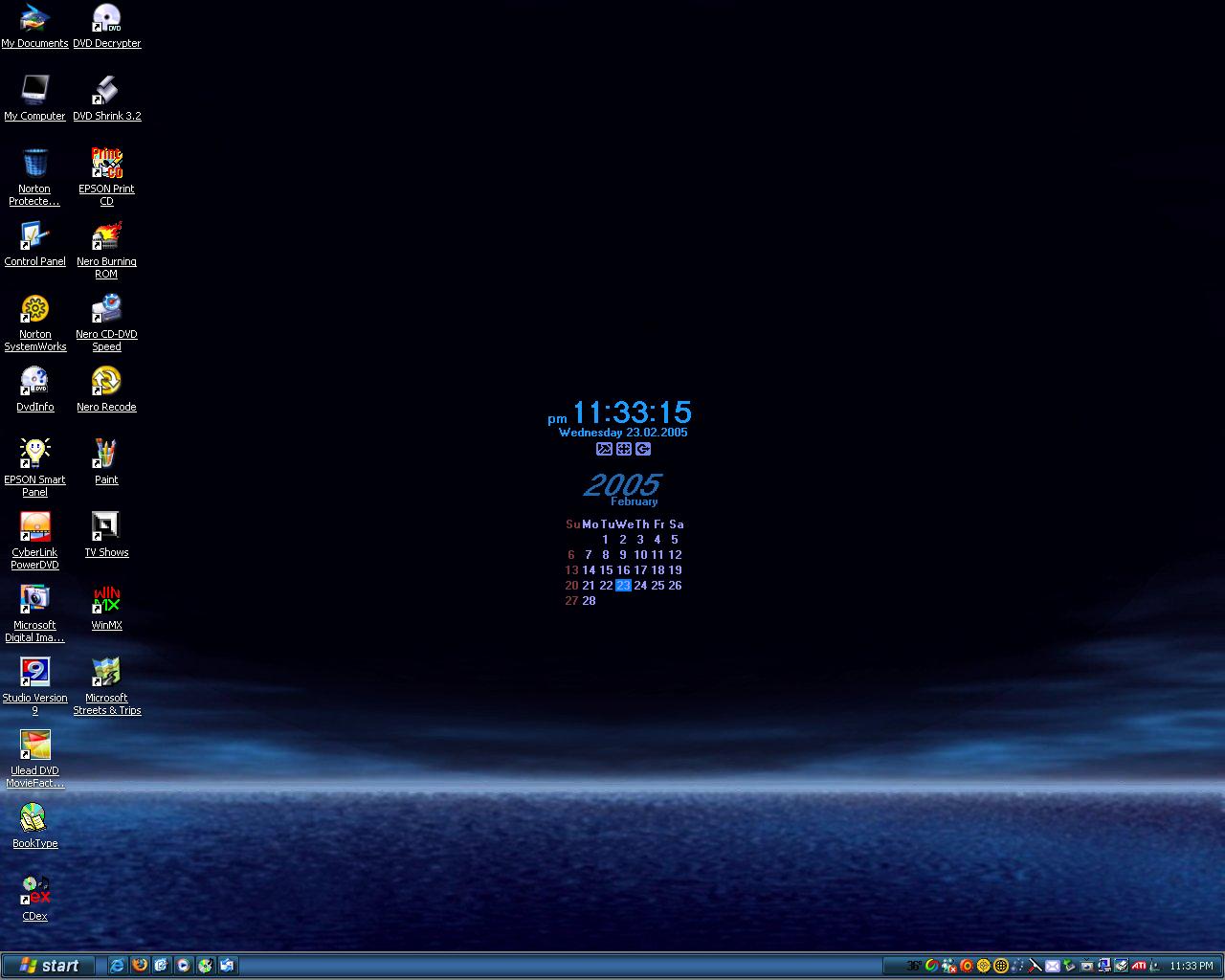The width and height of the screenshot is (1225, 980).
Task: Click the move-arrows button on clock widget
Action: coord(624,449)
